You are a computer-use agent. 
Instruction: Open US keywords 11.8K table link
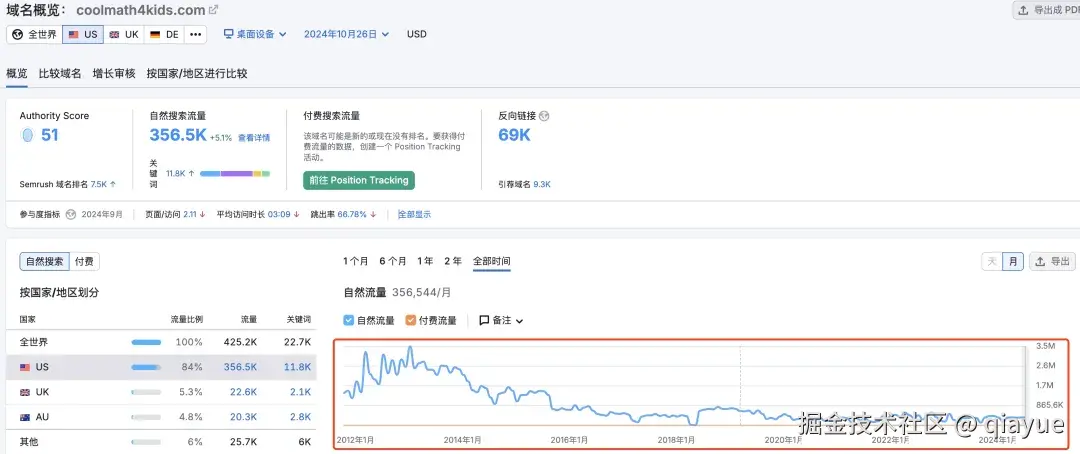pos(298,367)
